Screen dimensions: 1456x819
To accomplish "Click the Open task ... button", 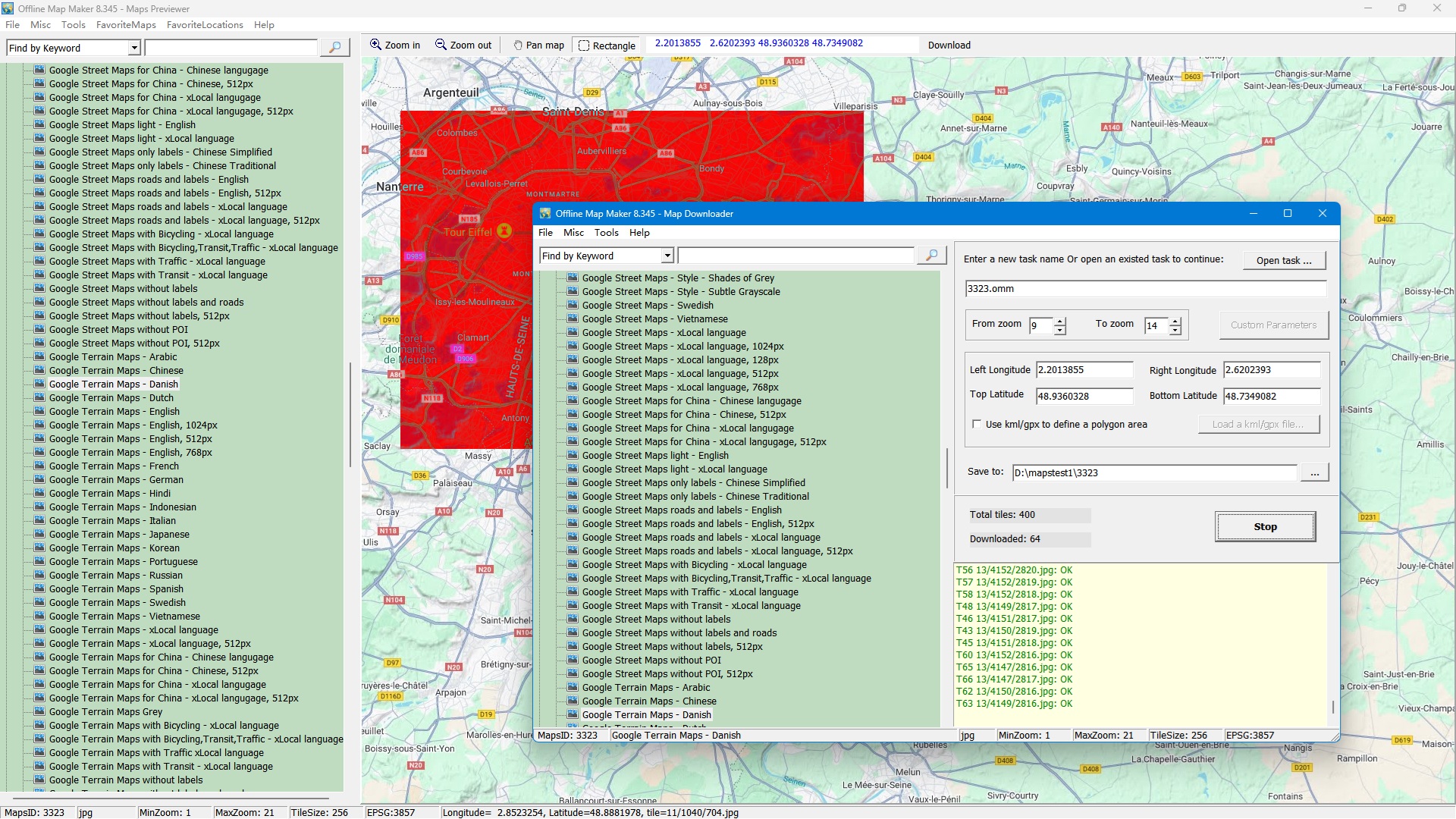I will [1284, 260].
